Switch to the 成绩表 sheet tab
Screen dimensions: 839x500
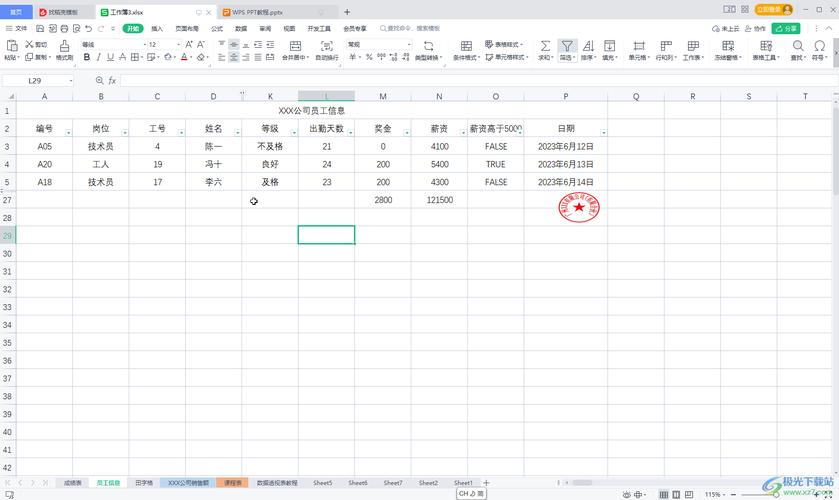[x=73, y=483]
